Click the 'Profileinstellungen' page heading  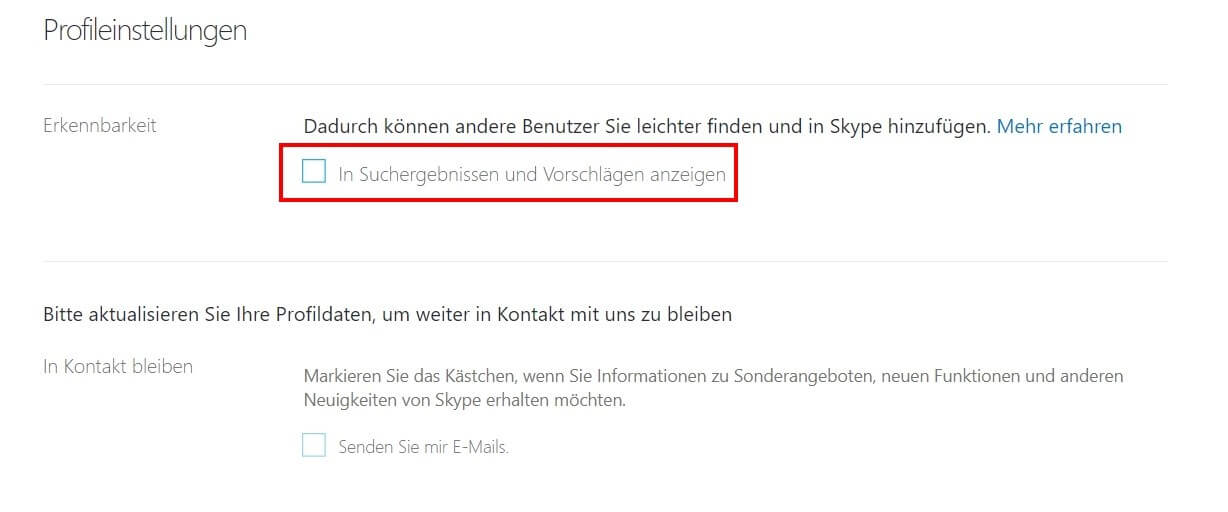tap(145, 31)
